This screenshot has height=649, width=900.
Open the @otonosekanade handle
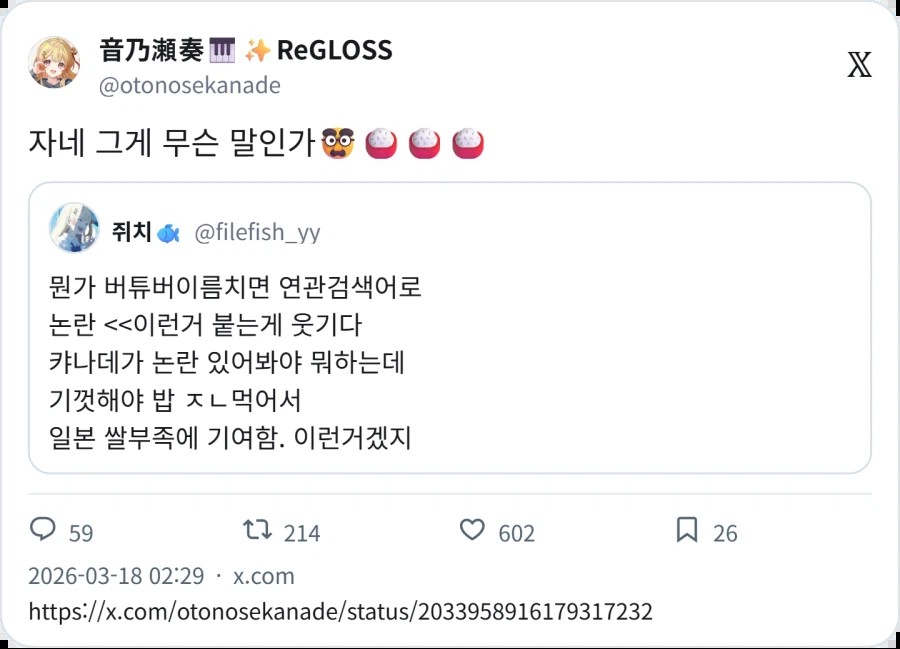(189, 86)
